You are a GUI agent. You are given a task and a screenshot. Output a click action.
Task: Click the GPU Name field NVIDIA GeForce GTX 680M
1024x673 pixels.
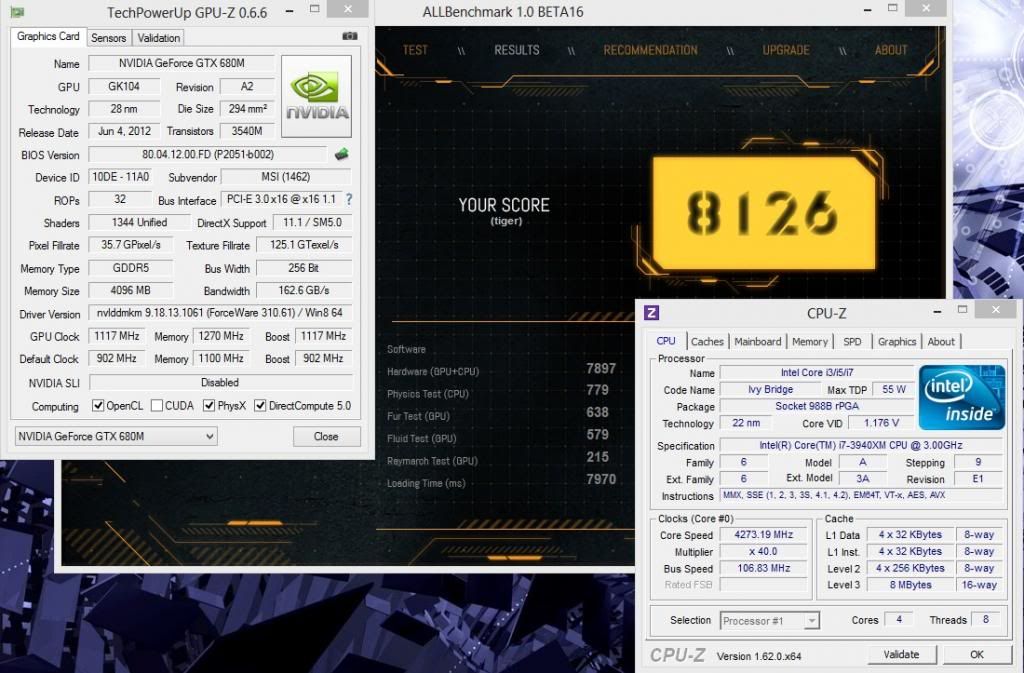coord(182,63)
